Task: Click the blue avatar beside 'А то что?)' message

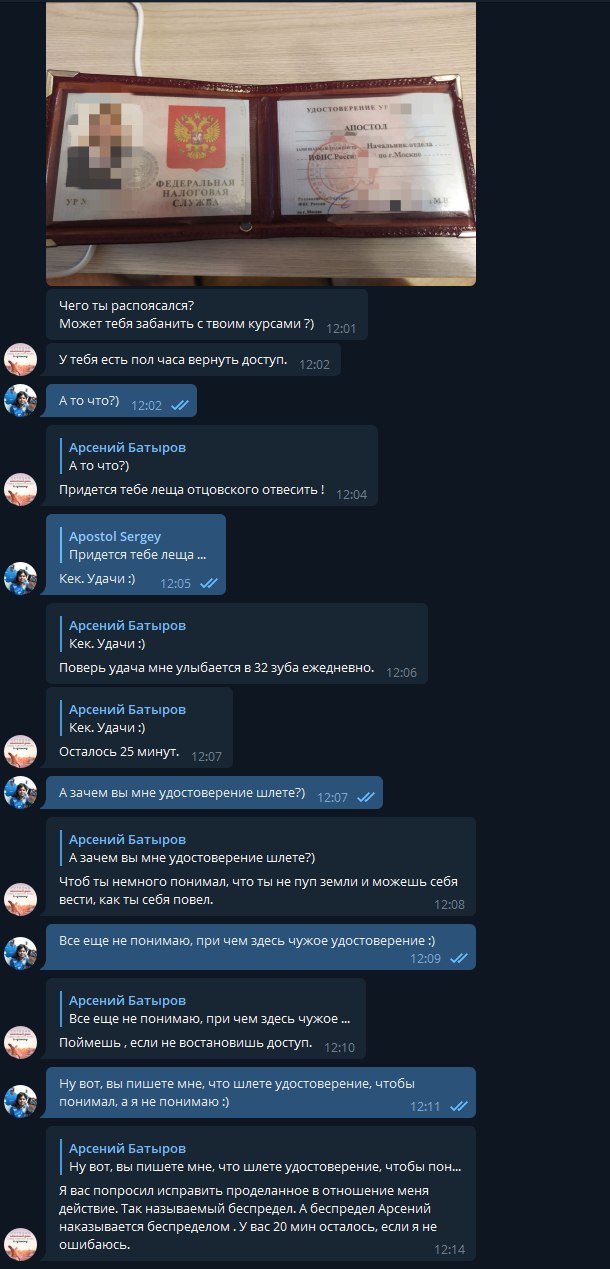Action: pyautogui.click(x=21, y=400)
